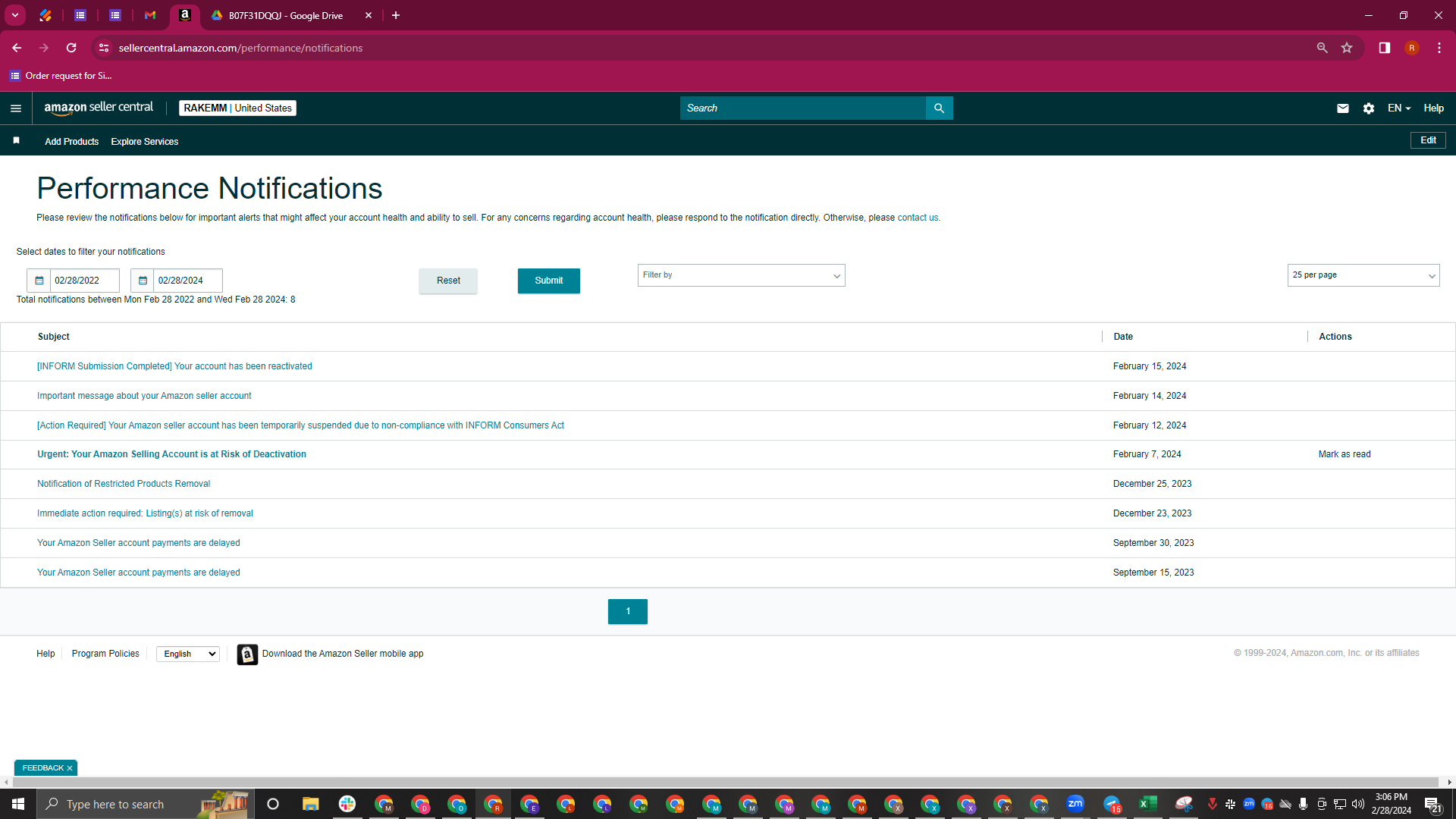Open the end date calendar picker
This screenshot has height=819, width=1456.
[x=143, y=281]
